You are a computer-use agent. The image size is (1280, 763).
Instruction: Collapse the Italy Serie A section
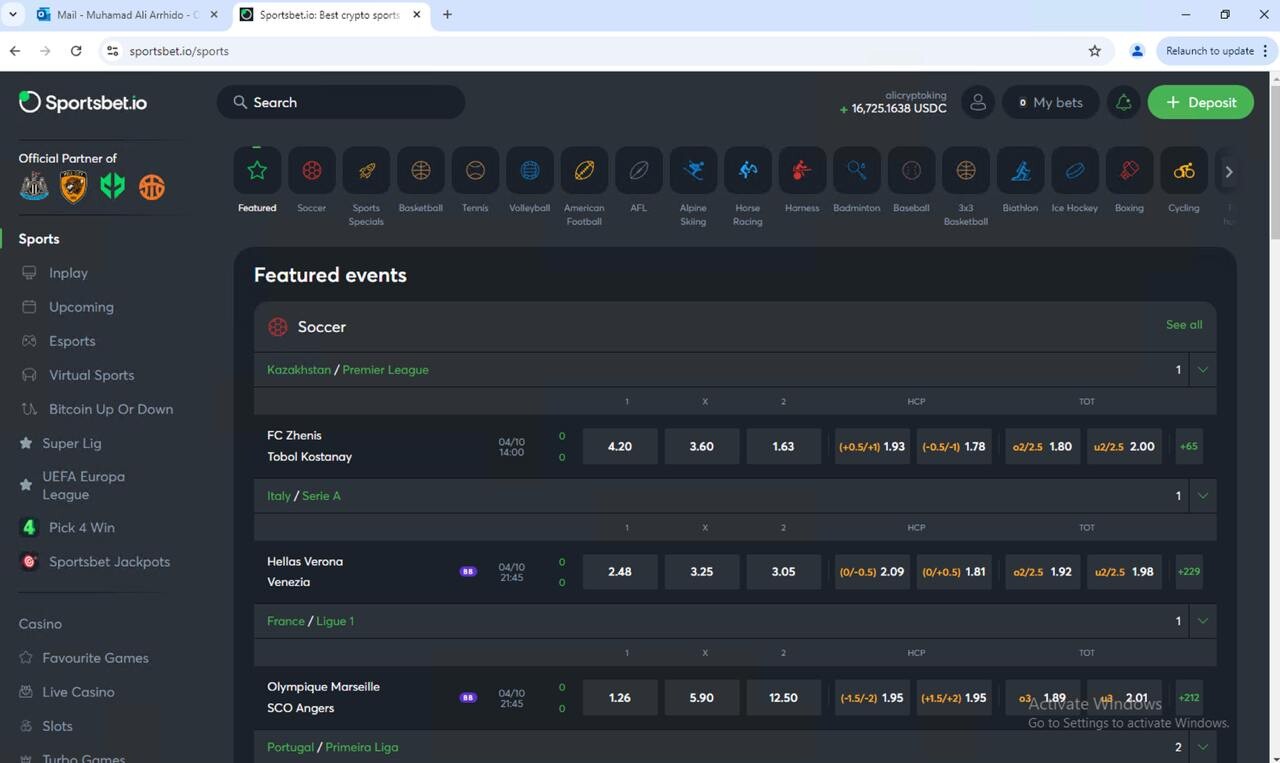coord(1203,496)
